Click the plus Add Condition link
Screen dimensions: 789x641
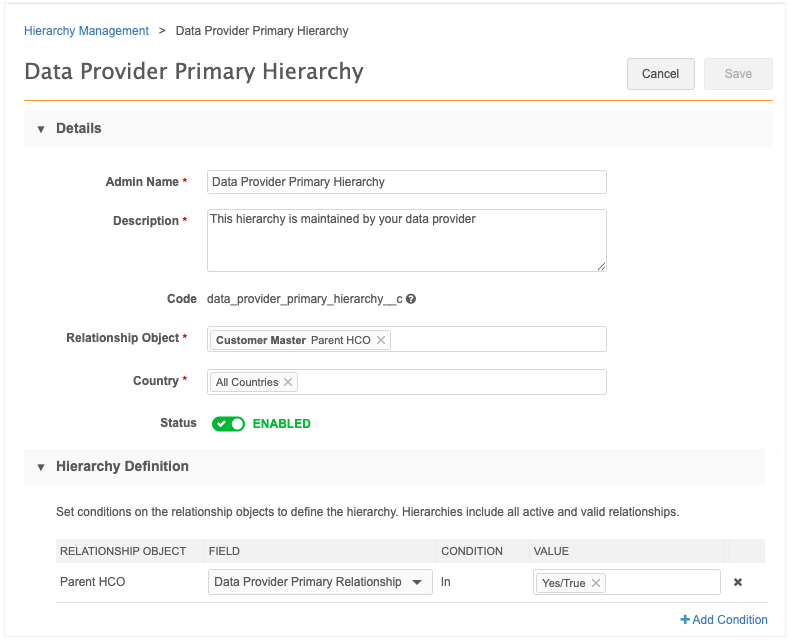[x=724, y=619]
